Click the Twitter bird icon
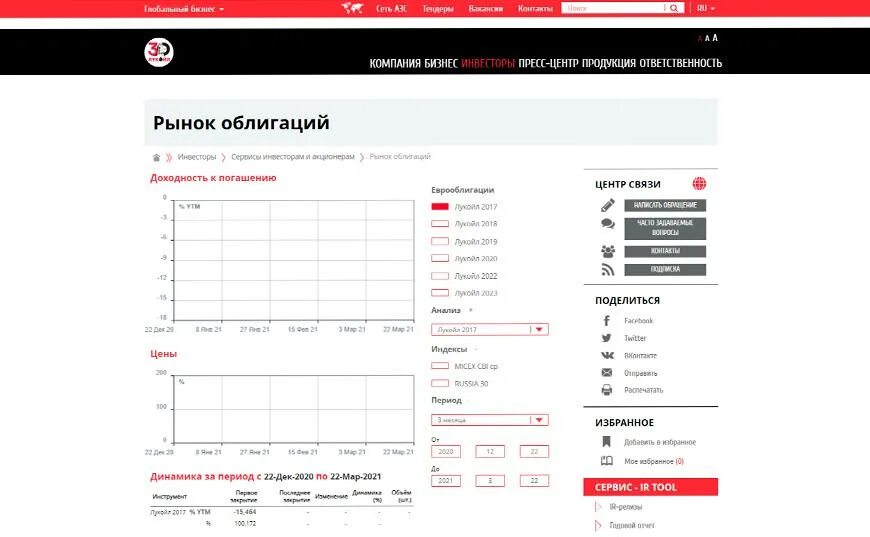 [x=606, y=338]
